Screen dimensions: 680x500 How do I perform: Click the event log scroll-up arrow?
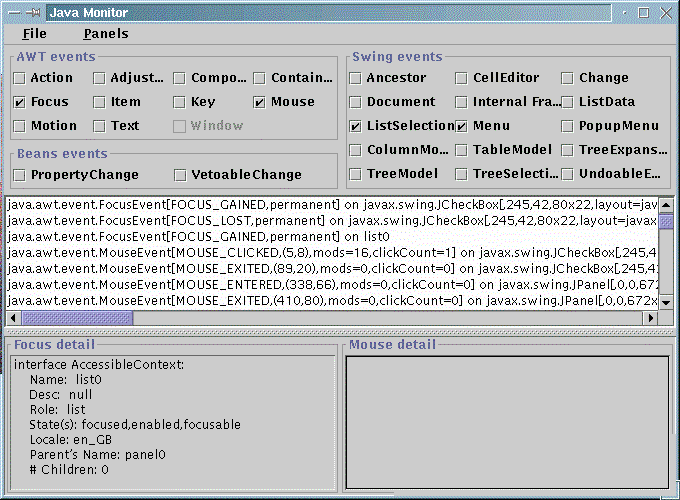(x=666, y=204)
